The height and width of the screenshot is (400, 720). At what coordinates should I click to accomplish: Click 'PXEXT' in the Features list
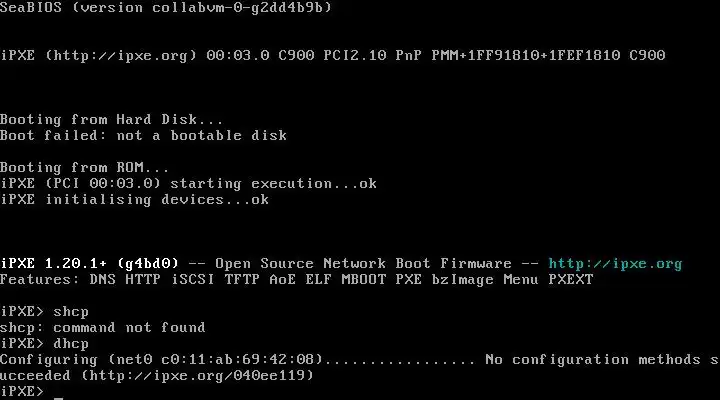[x=570, y=280]
